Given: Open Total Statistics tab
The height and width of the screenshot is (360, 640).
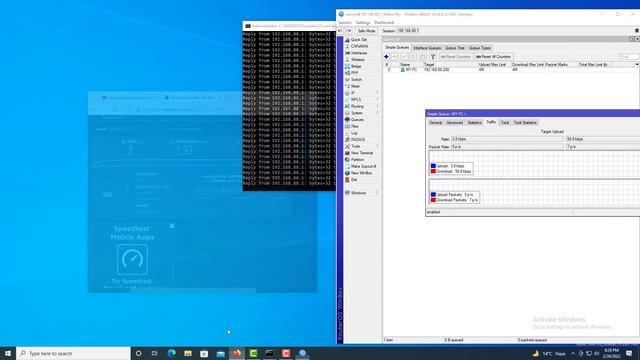Looking at the screenshot, I should [x=525, y=122].
